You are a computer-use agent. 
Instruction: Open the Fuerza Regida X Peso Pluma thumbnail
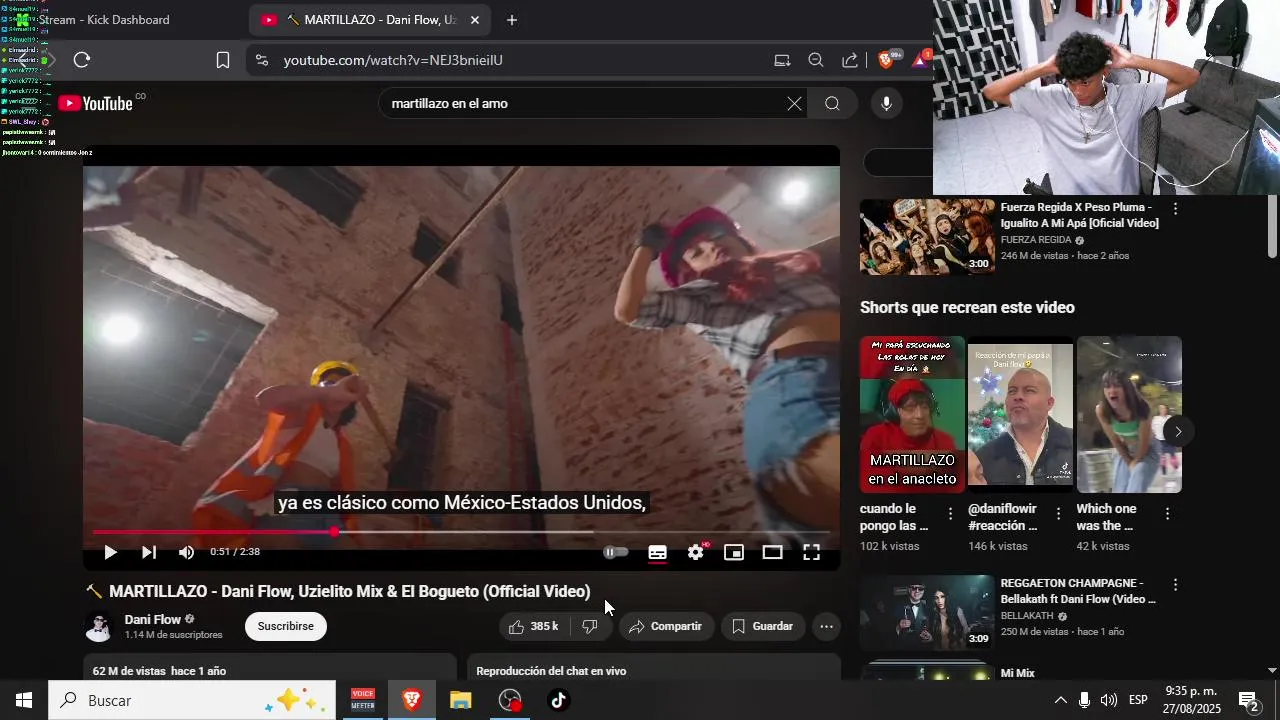tap(927, 236)
